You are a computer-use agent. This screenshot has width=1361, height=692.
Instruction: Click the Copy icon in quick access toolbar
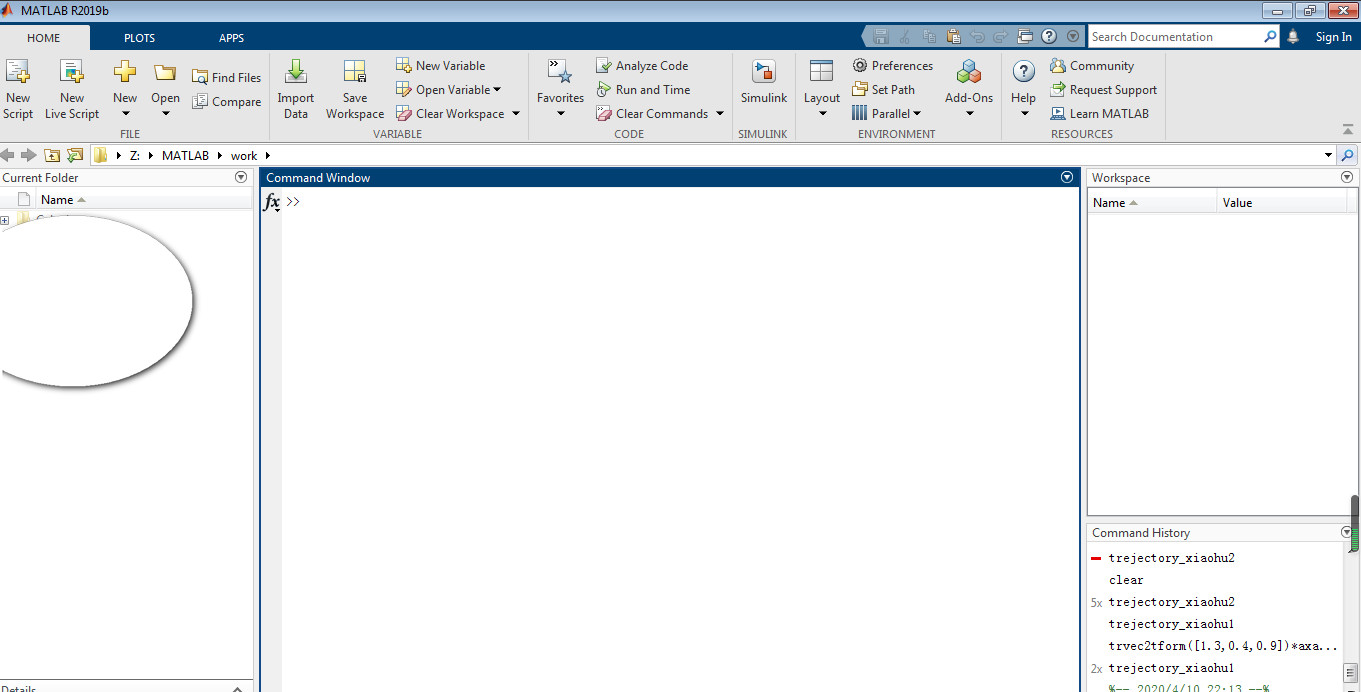click(x=929, y=36)
